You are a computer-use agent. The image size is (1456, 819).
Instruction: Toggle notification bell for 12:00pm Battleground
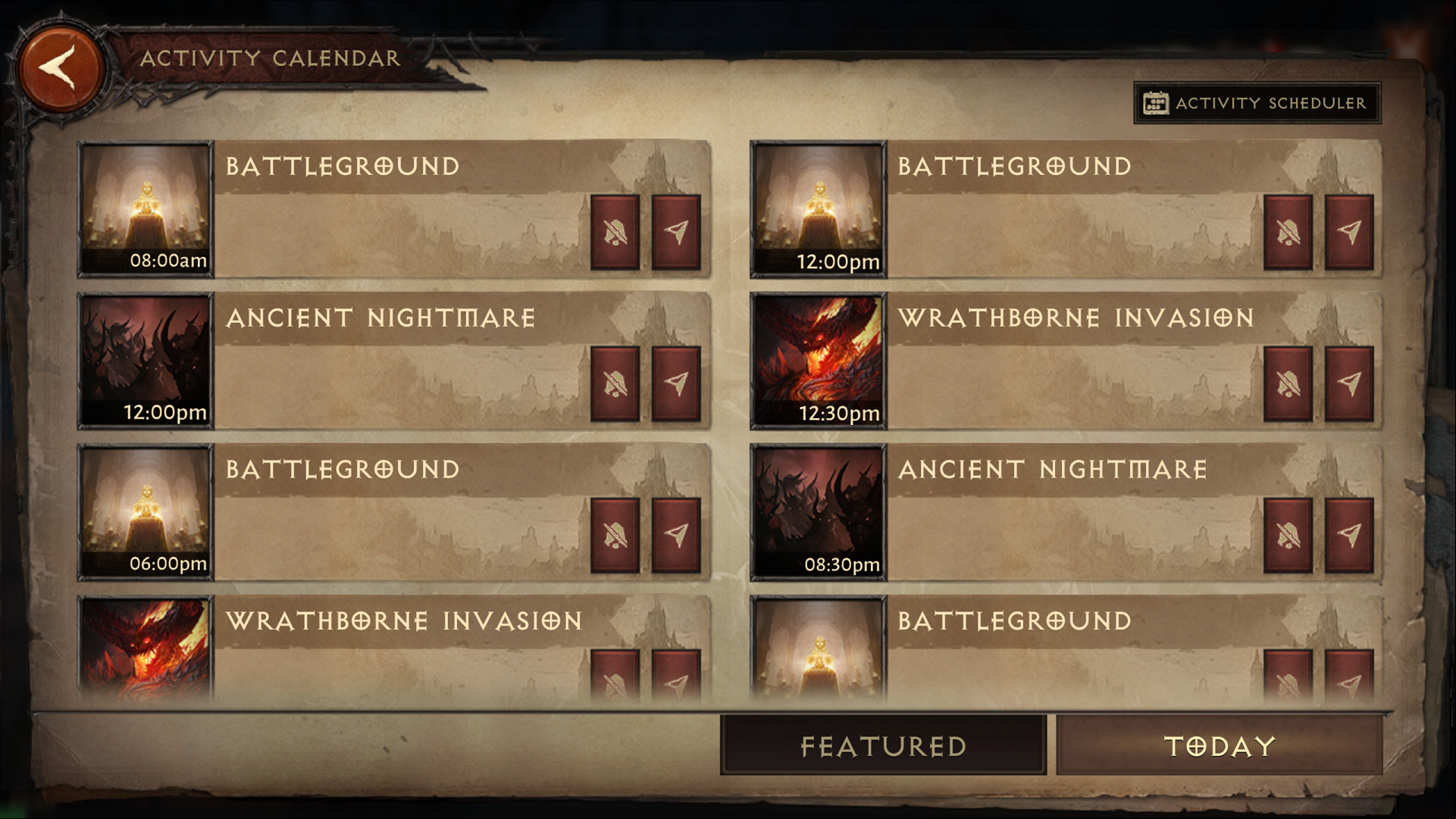[1288, 233]
